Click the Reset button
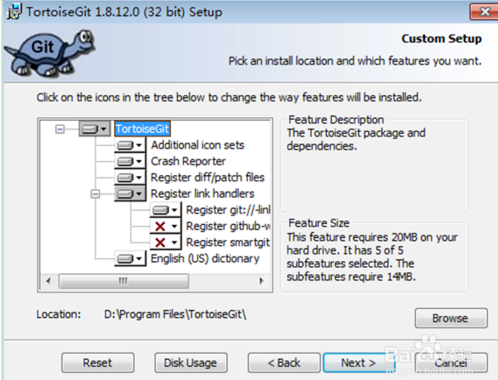Screen dimensions: 498x380 coord(98,363)
